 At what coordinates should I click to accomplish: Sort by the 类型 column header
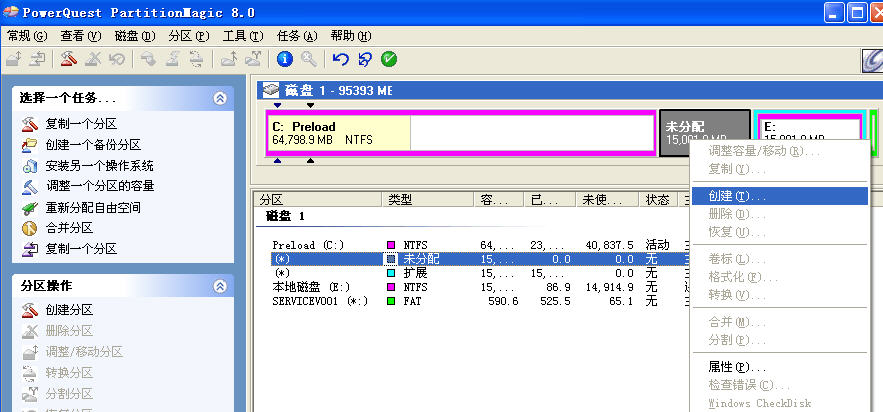point(428,199)
